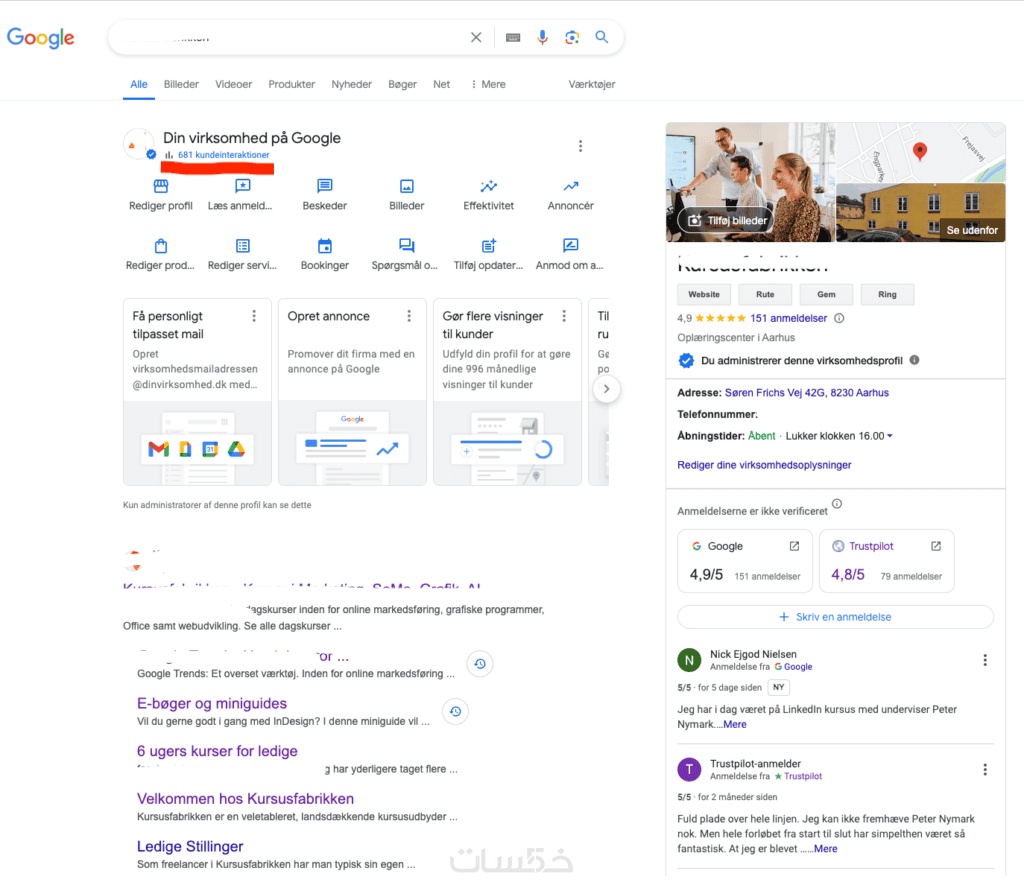This screenshot has height=891, width=1024.
Task: Open Værktøjer search tools
Action: click(592, 84)
